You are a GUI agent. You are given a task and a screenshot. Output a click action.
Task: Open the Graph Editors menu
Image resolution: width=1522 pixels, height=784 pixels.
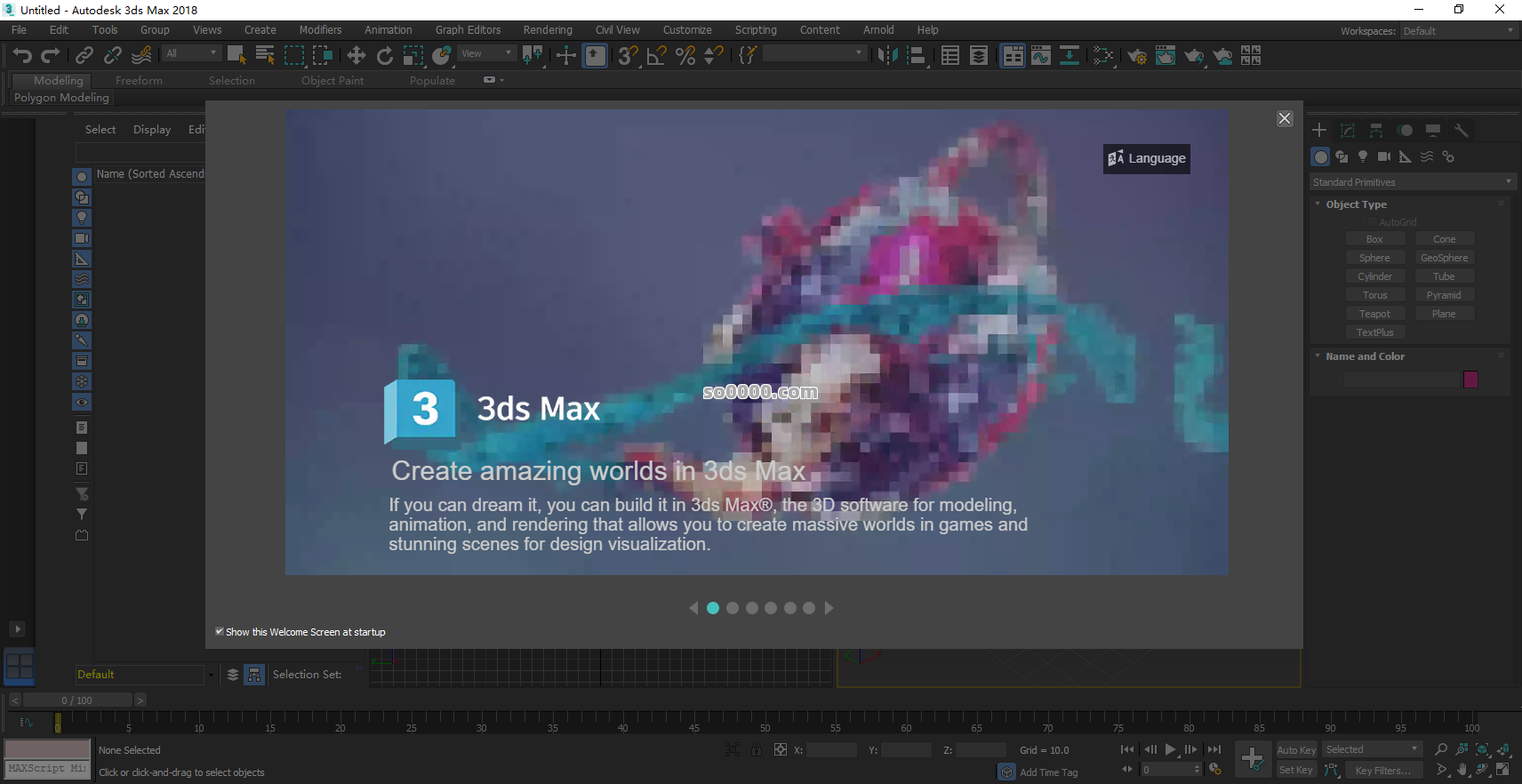click(x=468, y=30)
